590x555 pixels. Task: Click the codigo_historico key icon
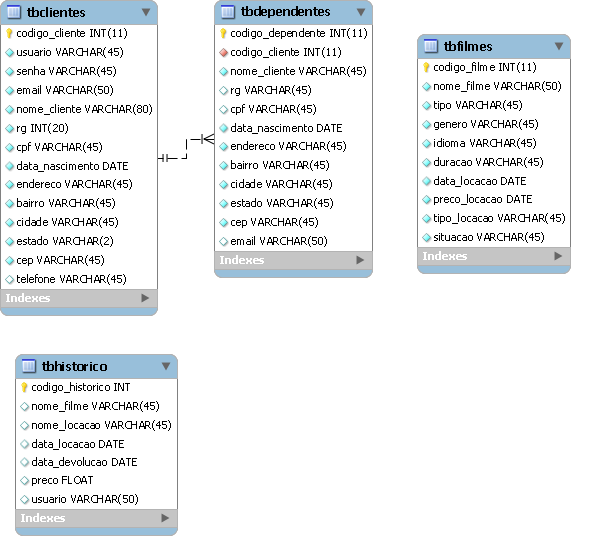24,387
